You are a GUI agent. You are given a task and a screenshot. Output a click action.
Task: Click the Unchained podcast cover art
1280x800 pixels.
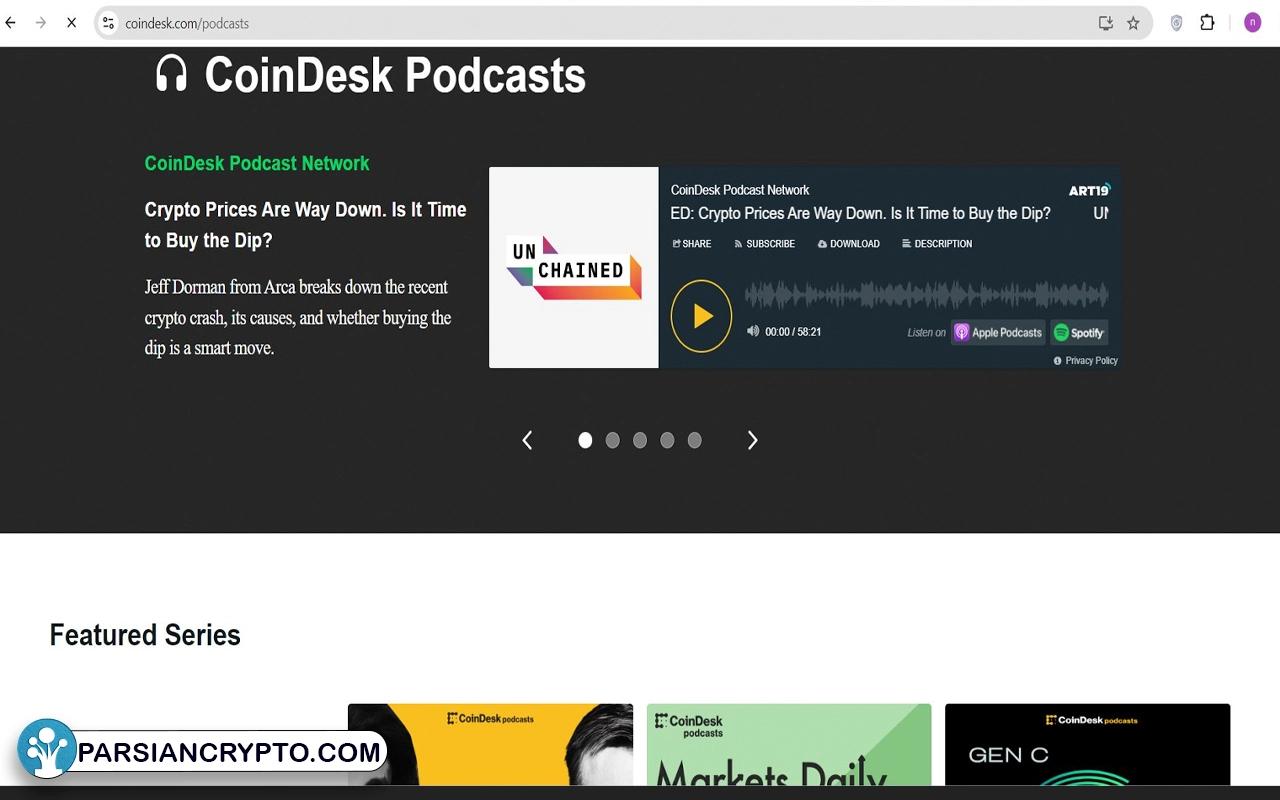pos(574,267)
